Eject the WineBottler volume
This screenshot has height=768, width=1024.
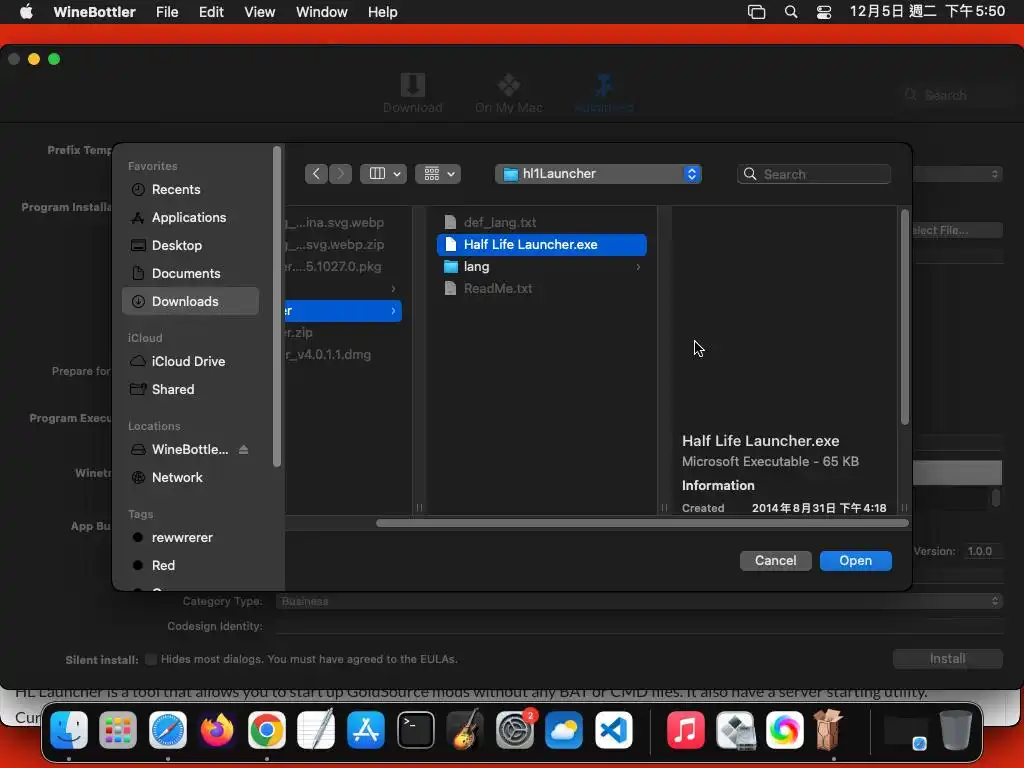(244, 450)
